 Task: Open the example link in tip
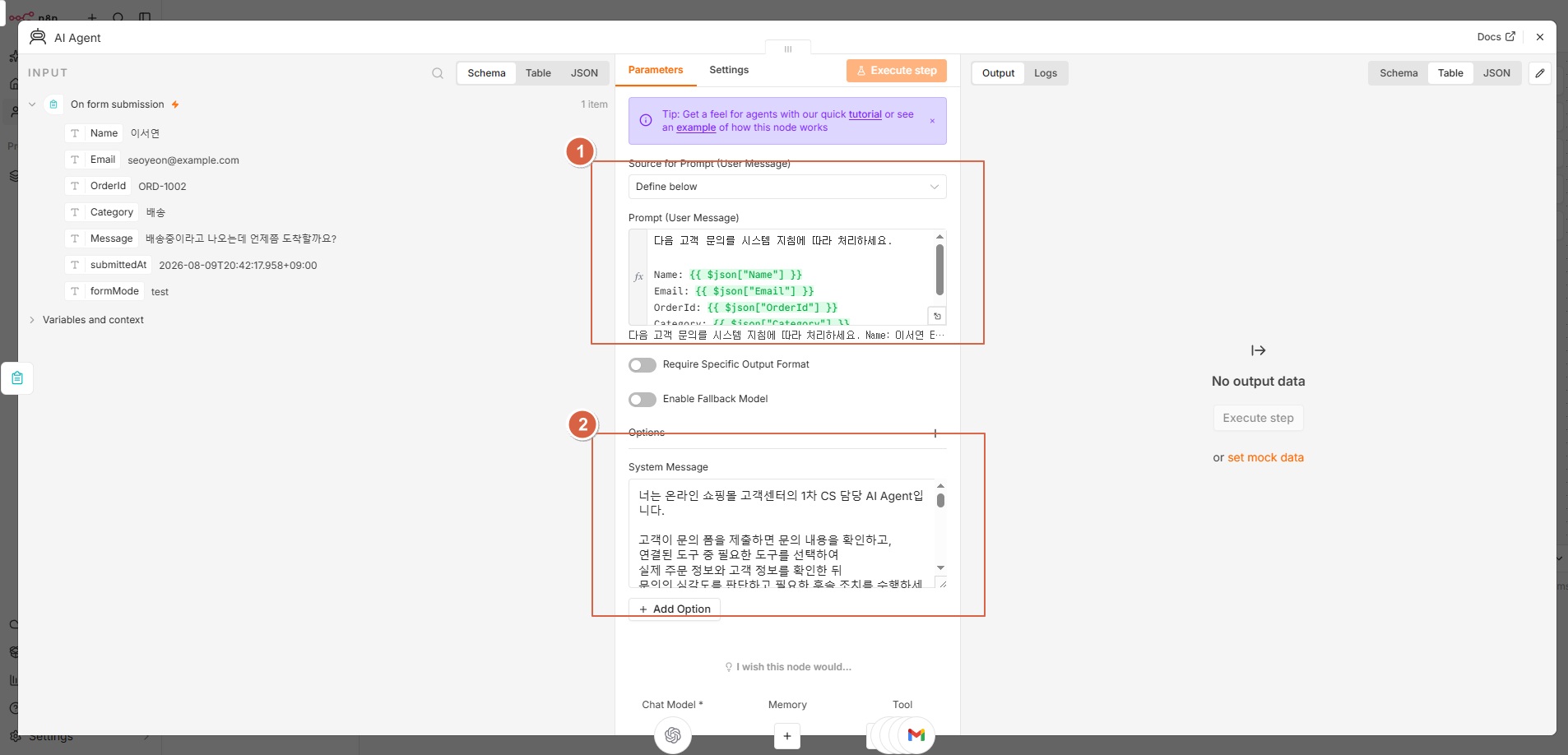pos(696,127)
